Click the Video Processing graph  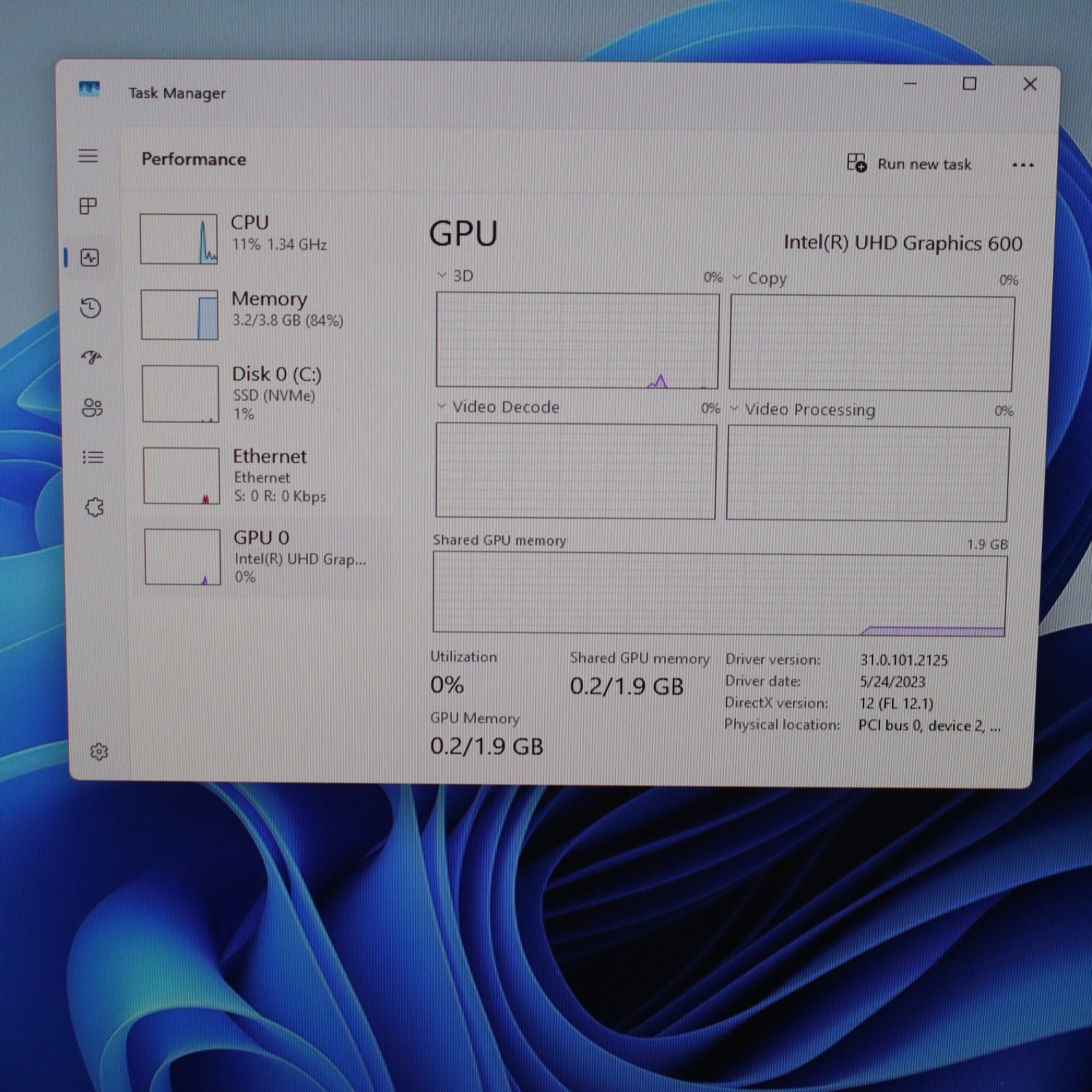pos(868,474)
